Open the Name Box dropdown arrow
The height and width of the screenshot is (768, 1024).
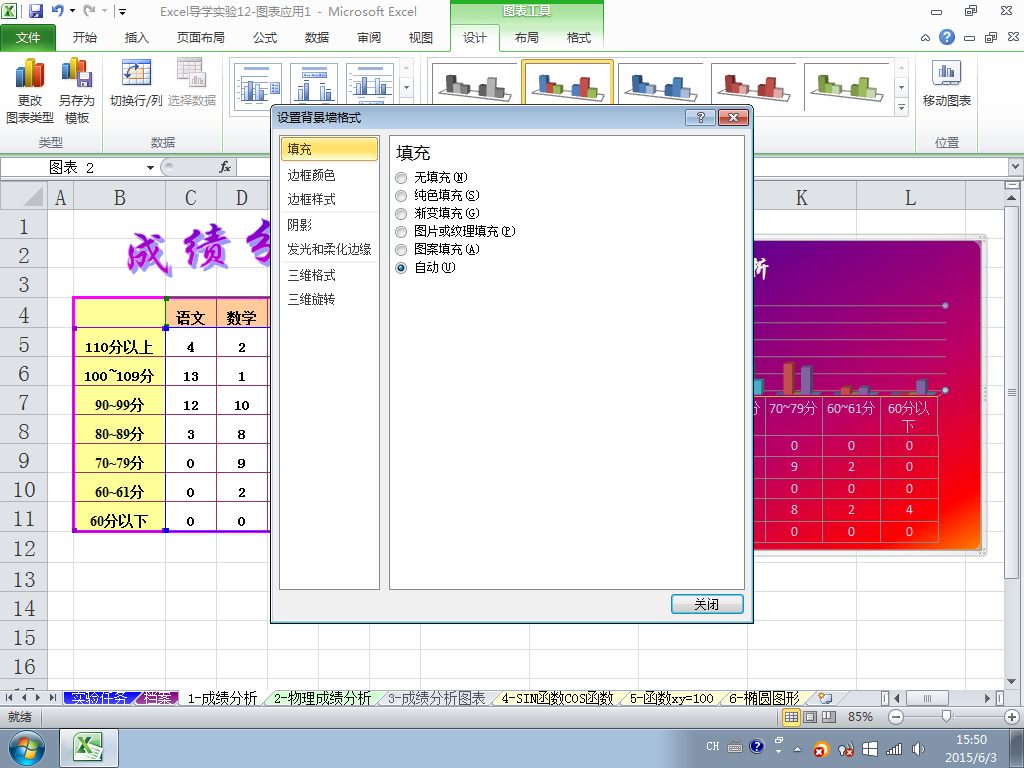tap(150, 168)
